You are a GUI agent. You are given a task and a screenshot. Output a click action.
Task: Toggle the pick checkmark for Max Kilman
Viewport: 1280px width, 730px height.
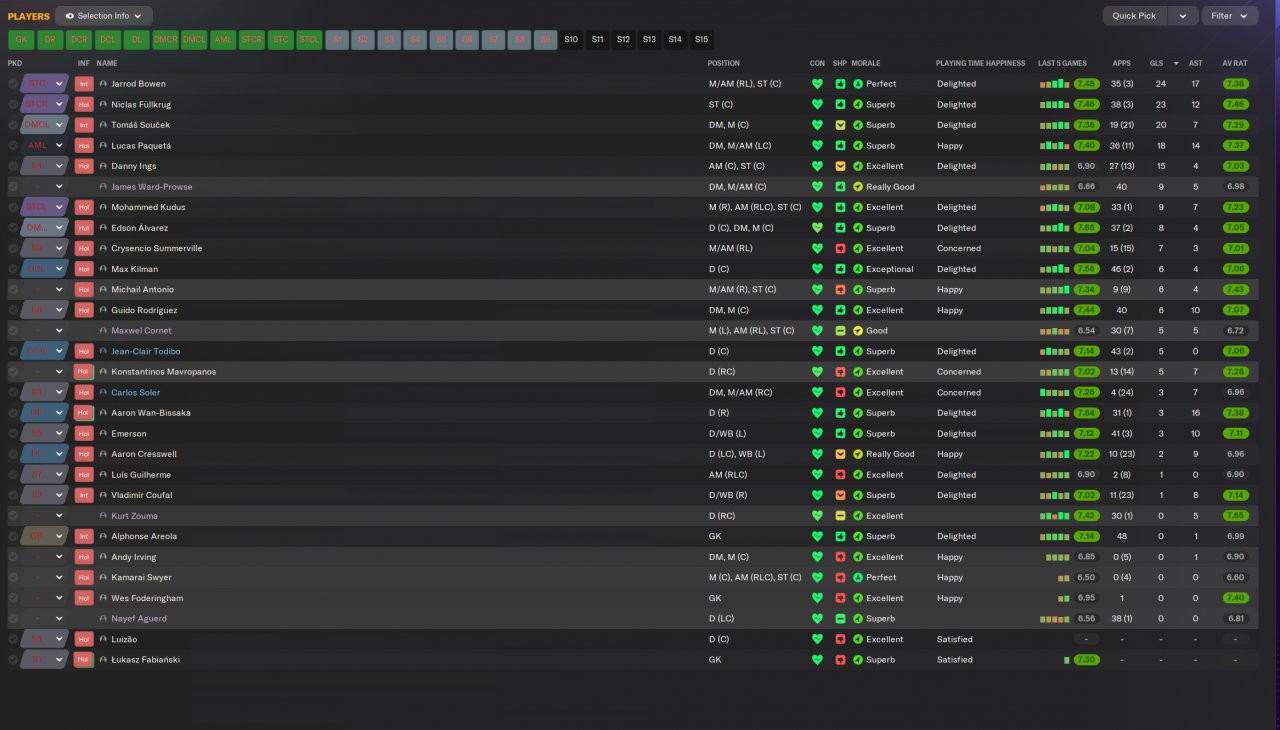coord(13,269)
